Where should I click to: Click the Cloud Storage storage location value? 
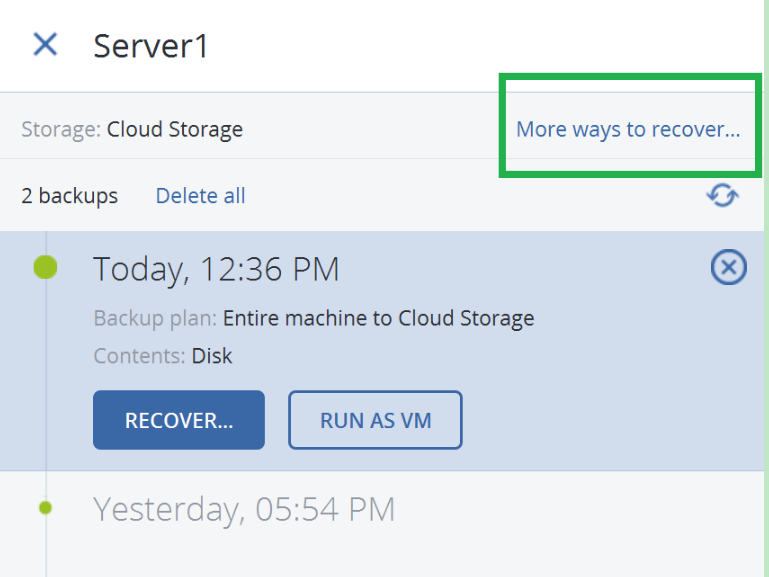[175, 129]
